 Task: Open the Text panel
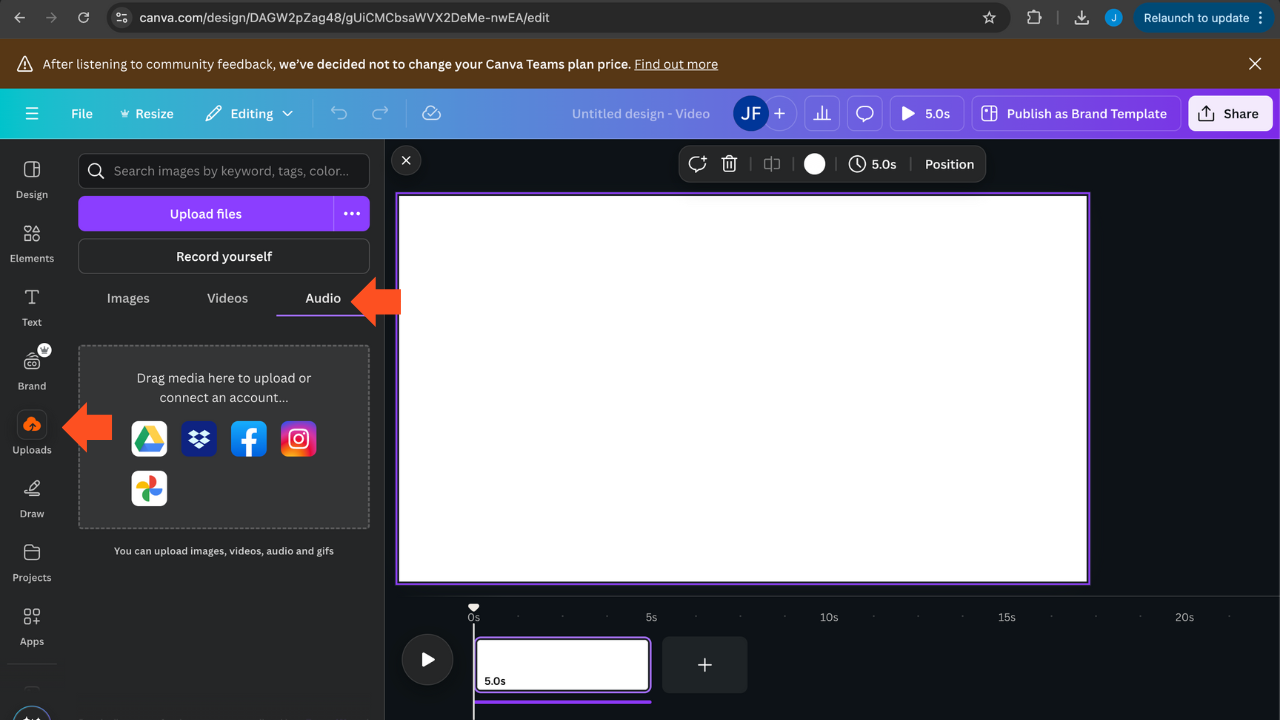coord(31,307)
